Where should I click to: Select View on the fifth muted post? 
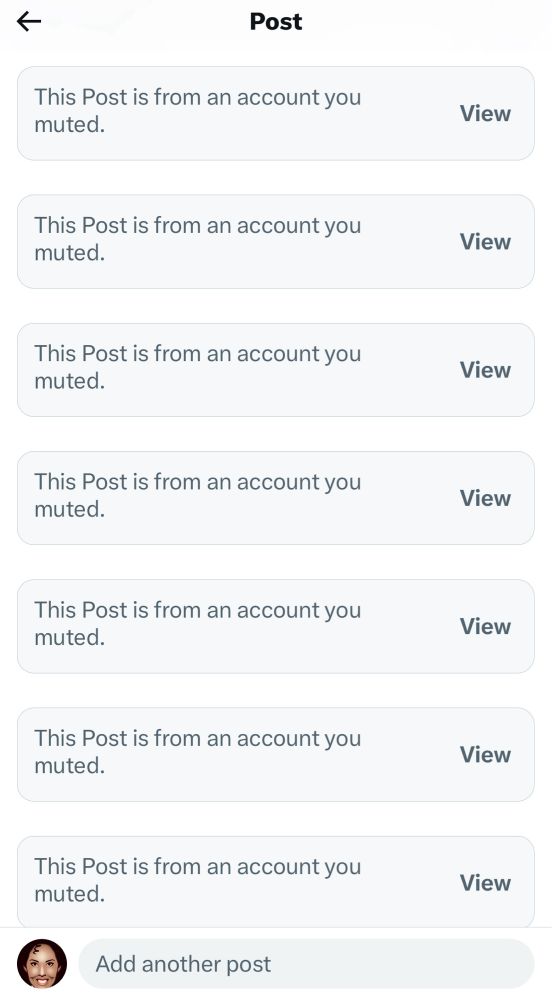(x=485, y=626)
